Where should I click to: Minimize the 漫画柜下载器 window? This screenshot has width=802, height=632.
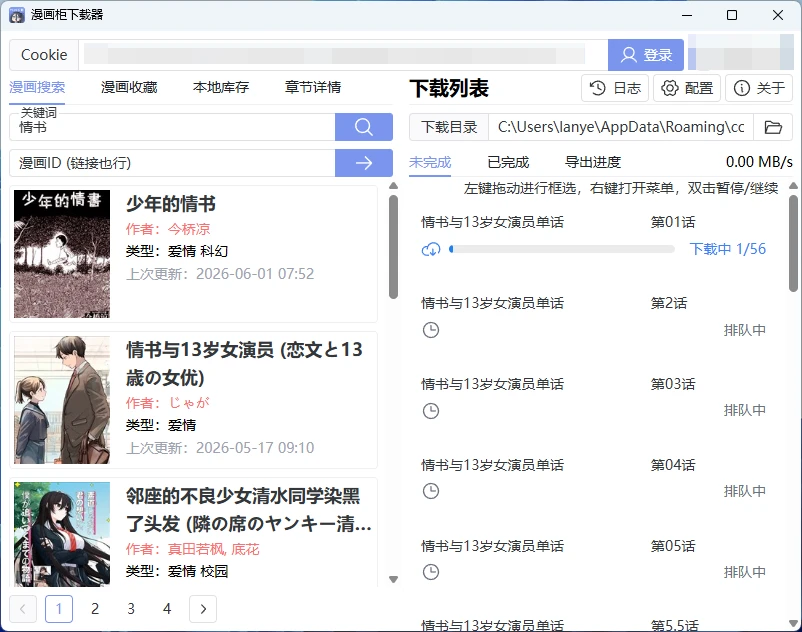click(x=687, y=15)
